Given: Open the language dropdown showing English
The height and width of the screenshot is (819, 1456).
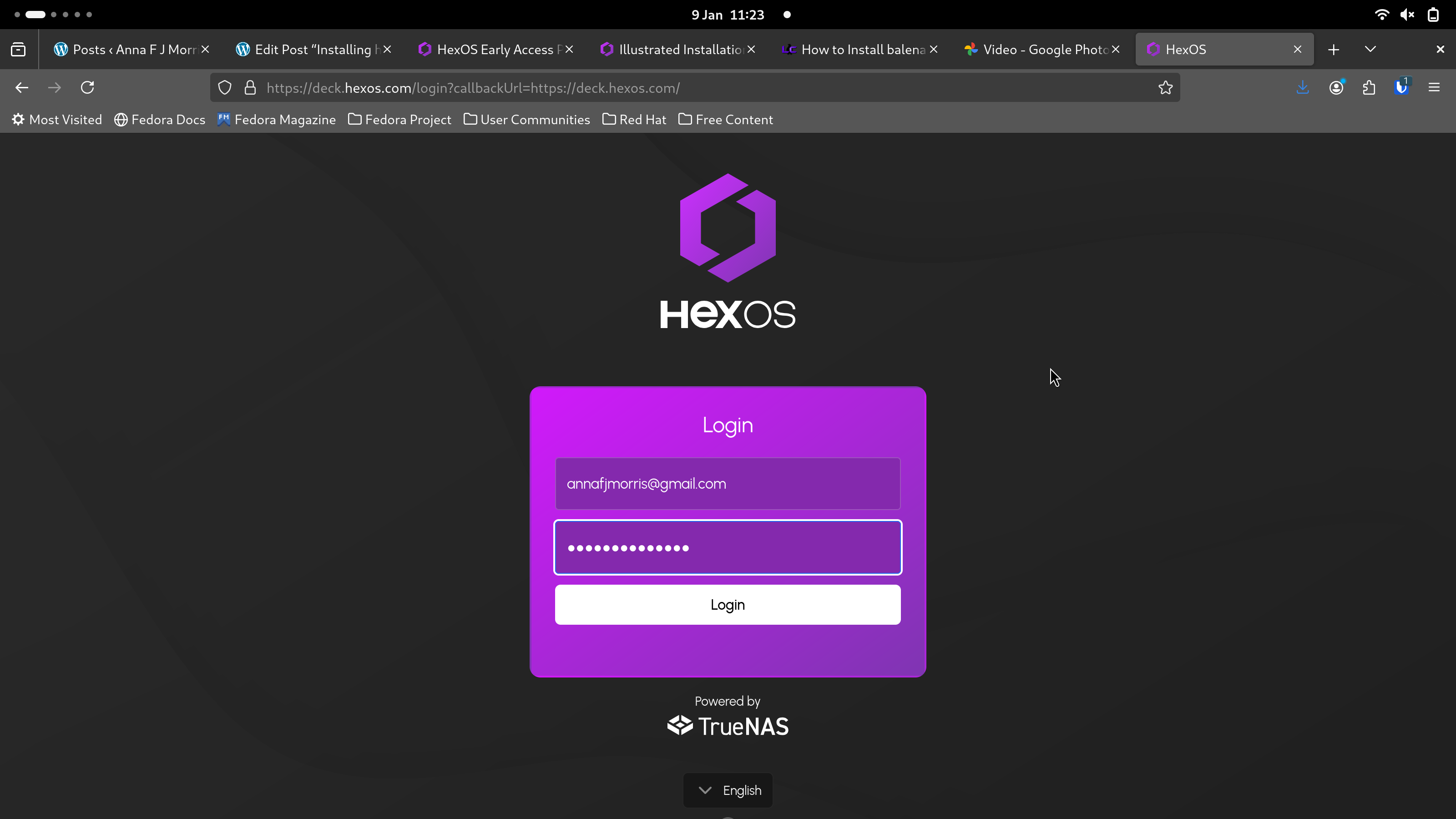Looking at the screenshot, I should (728, 790).
